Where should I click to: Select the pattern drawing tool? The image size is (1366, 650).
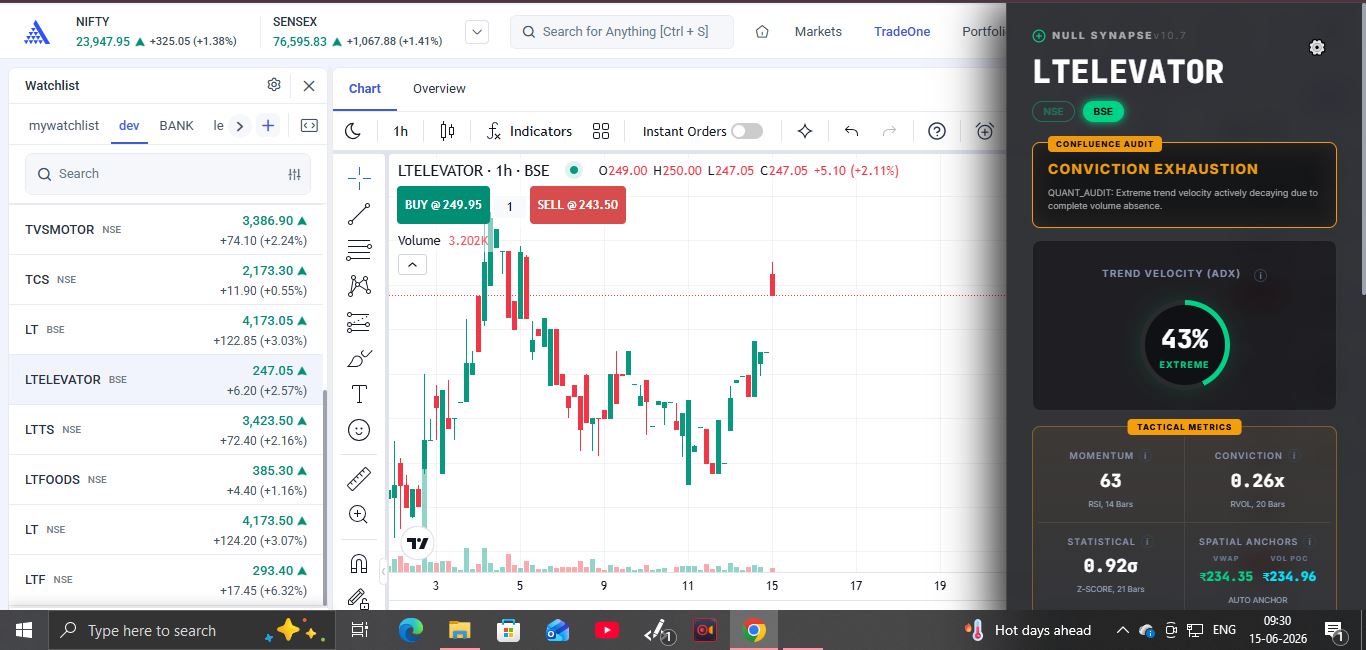(x=359, y=286)
